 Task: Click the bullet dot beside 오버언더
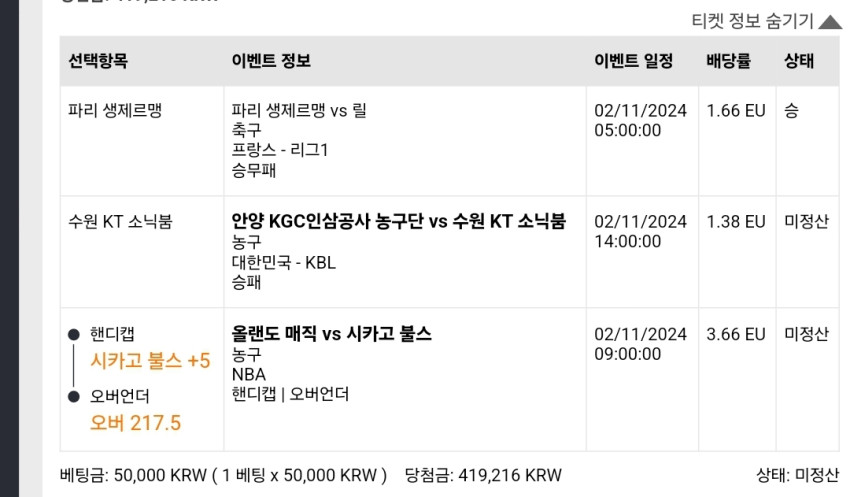coord(74,397)
